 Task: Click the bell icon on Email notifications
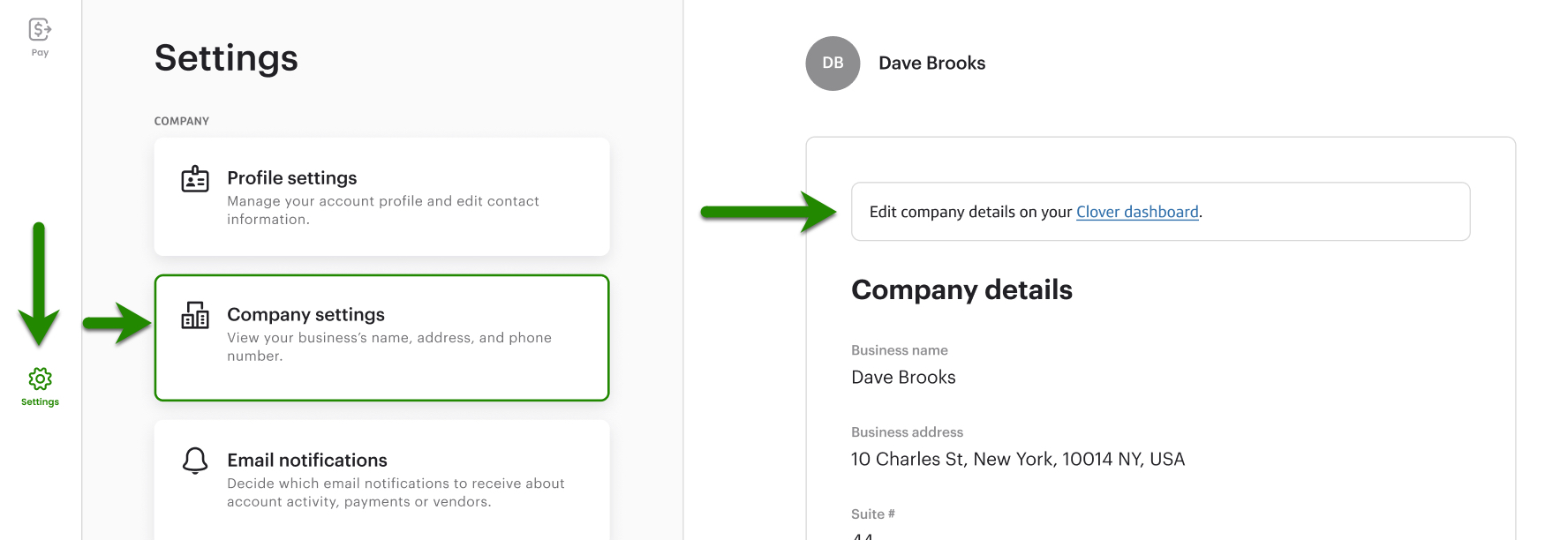tap(195, 460)
